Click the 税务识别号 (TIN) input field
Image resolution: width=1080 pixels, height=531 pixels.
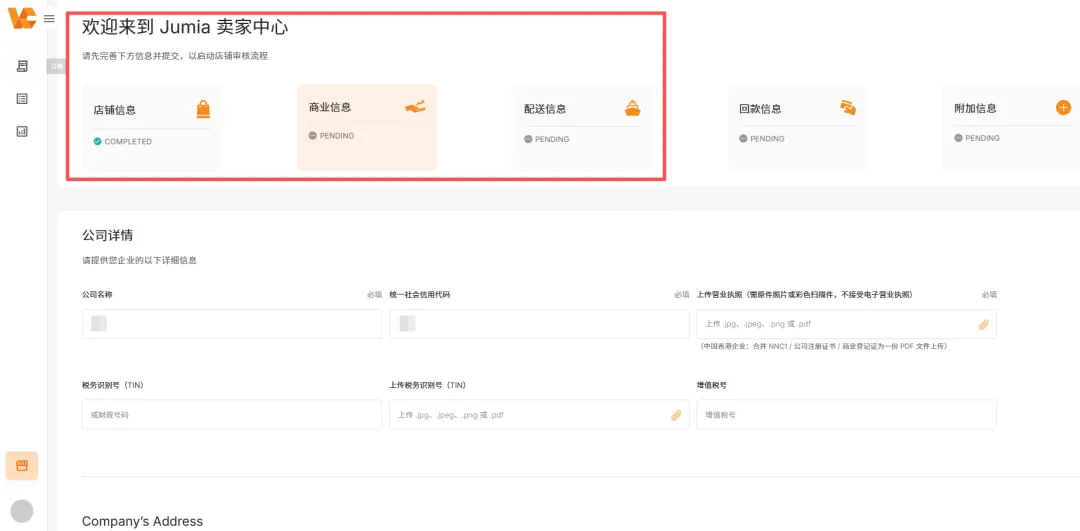point(231,415)
